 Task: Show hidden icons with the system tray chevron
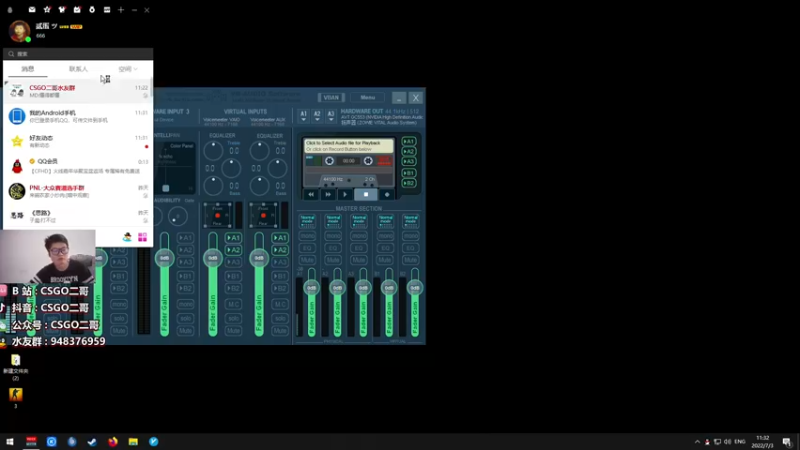pos(697,442)
